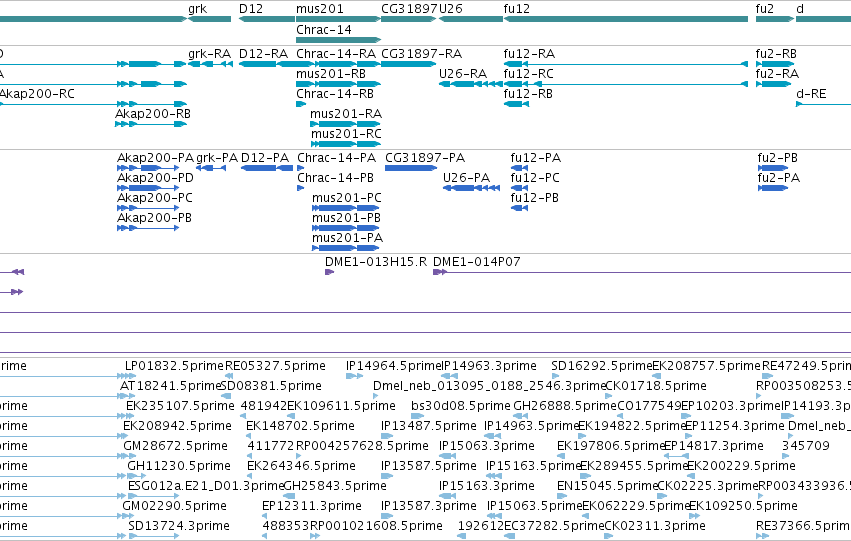This screenshot has width=851, height=541.
Task: Select the fu12-RC transcript label
Action: pos(529,74)
